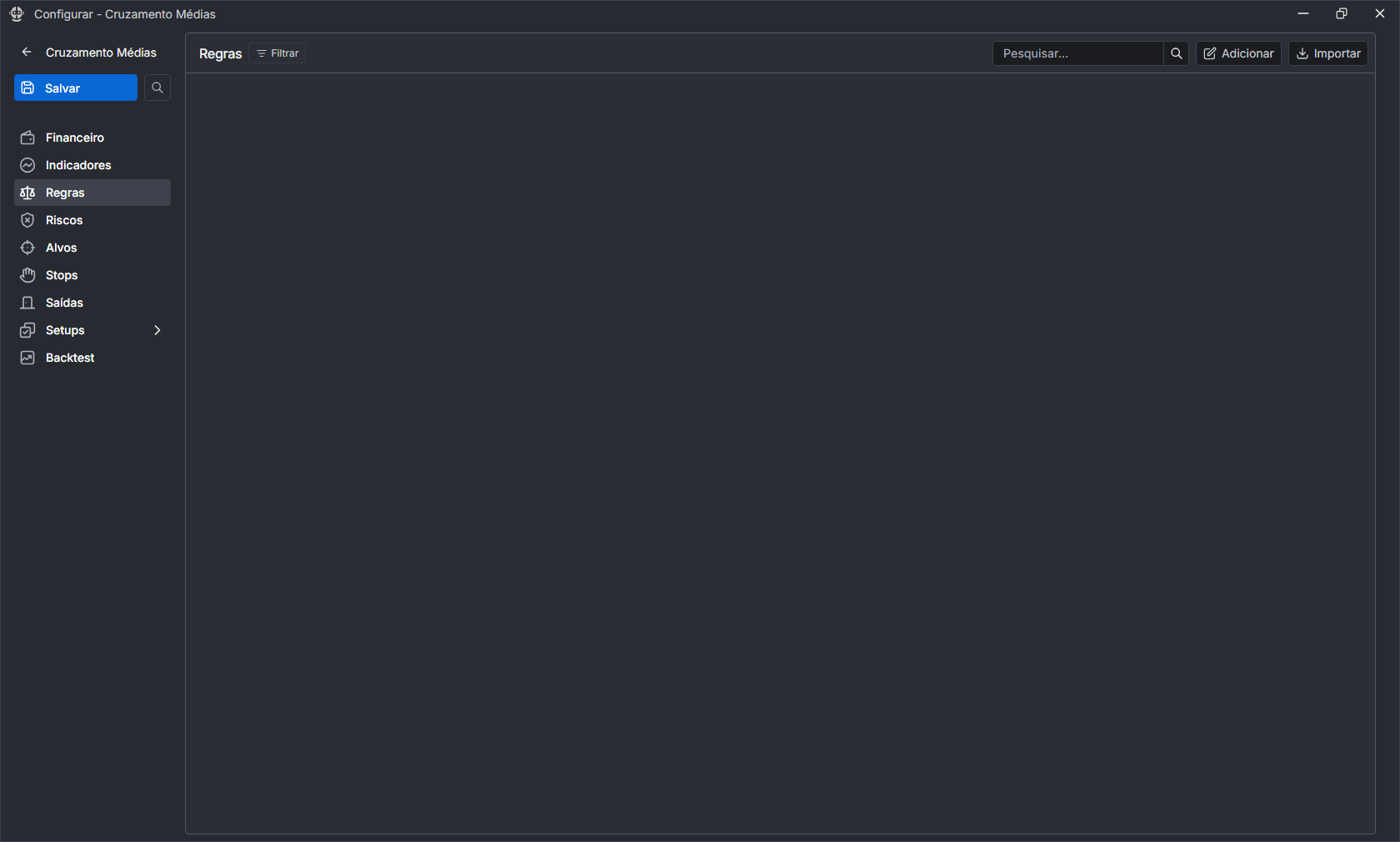Click the Financeiro wallet icon
1400x842 pixels.
(27, 138)
